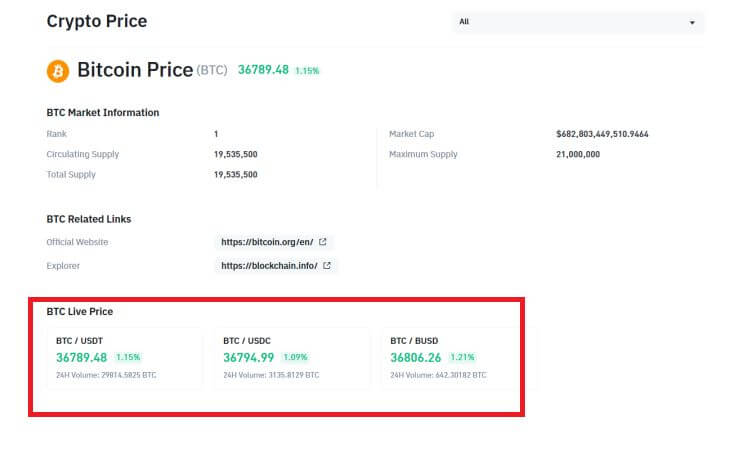Click the orange Bitcoin logo icon
Viewport: 751px width, 465px height.
coord(58,71)
